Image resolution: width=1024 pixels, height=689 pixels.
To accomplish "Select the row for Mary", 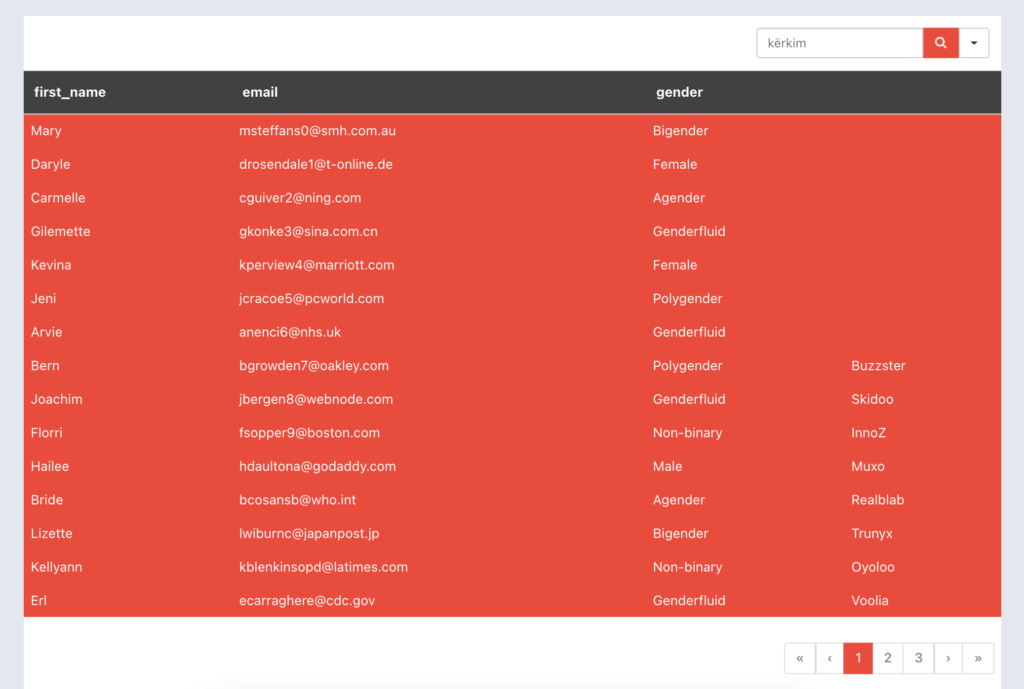I will [x=46, y=131].
